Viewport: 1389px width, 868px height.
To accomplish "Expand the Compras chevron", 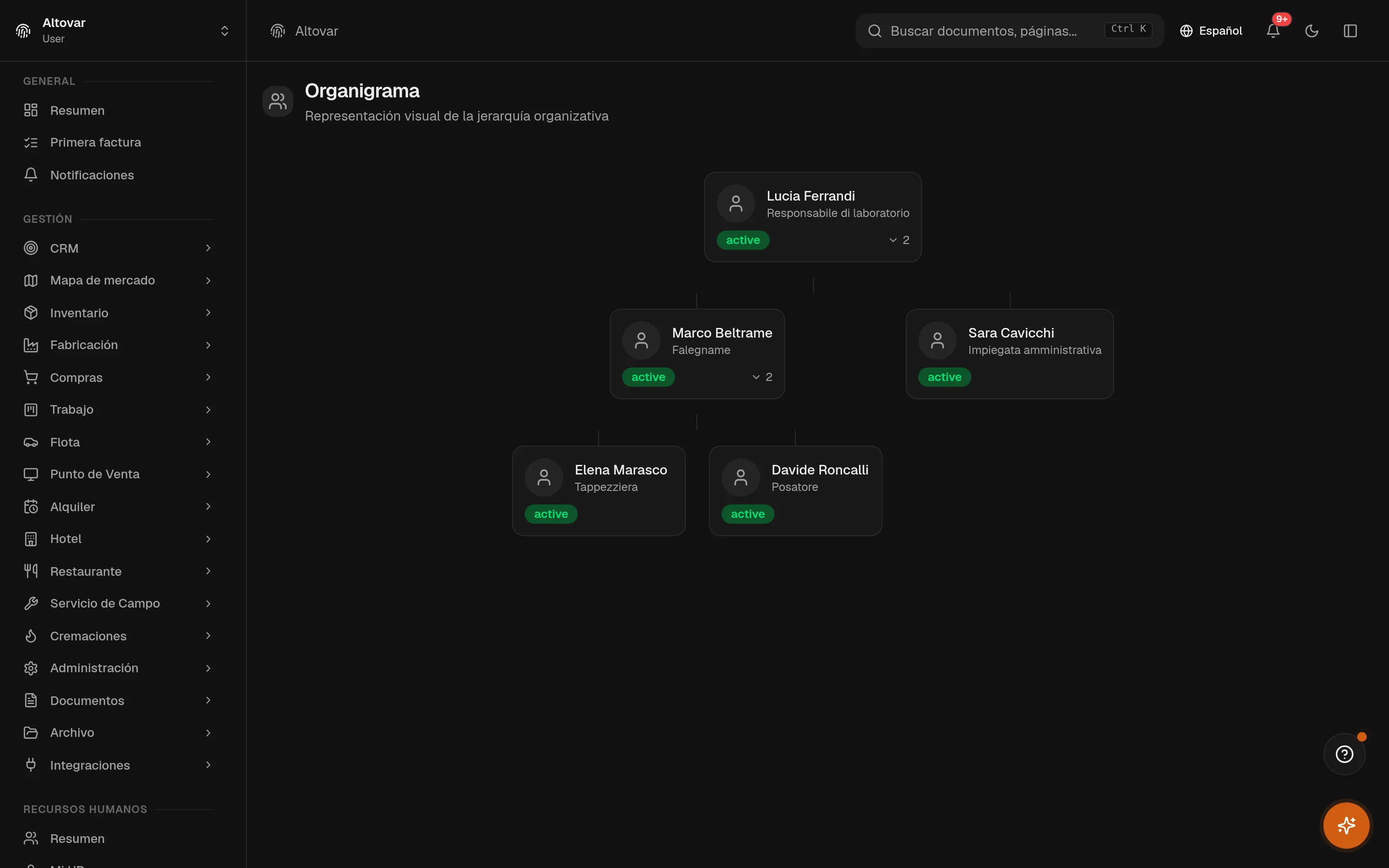I will 208,377.
